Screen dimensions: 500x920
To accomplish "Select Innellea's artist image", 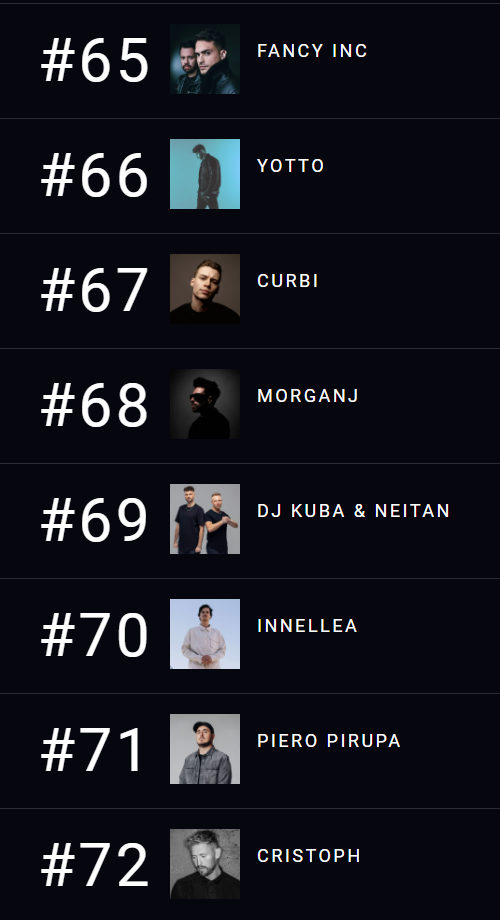I will click(205, 634).
